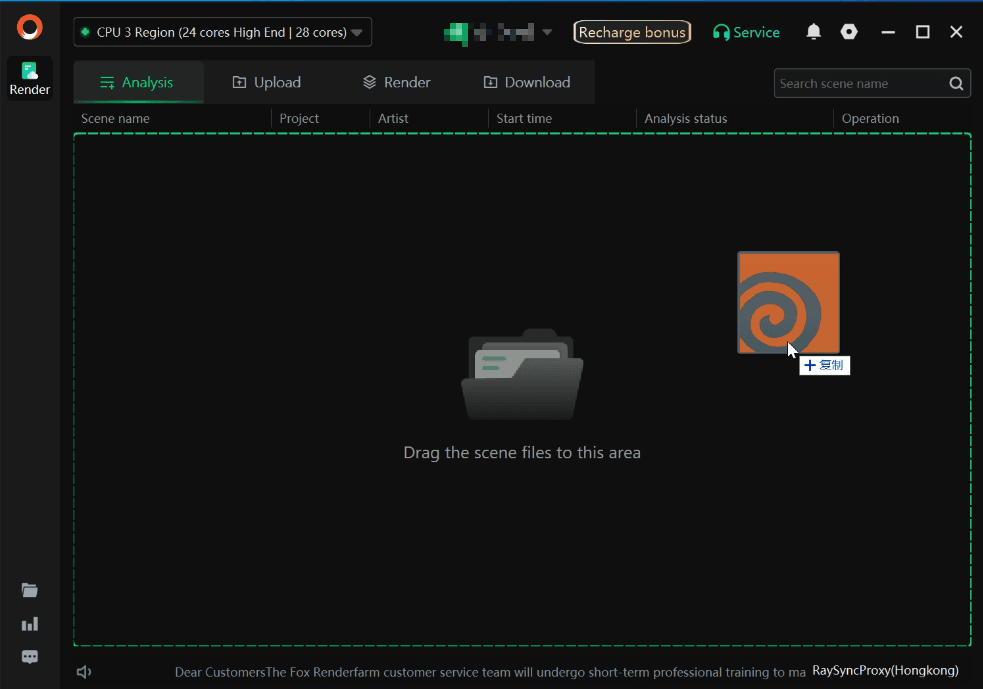Click the search magnifier icon
Screen dimensions: 983x689
[x=956, y=83]
